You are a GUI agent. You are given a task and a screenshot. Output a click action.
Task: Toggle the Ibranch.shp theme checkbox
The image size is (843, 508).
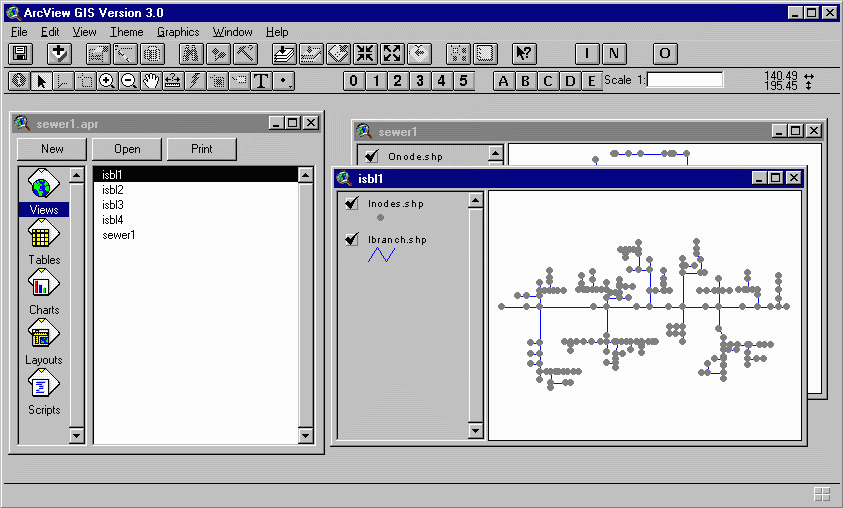pyautogui.click(x=351, y=240)
